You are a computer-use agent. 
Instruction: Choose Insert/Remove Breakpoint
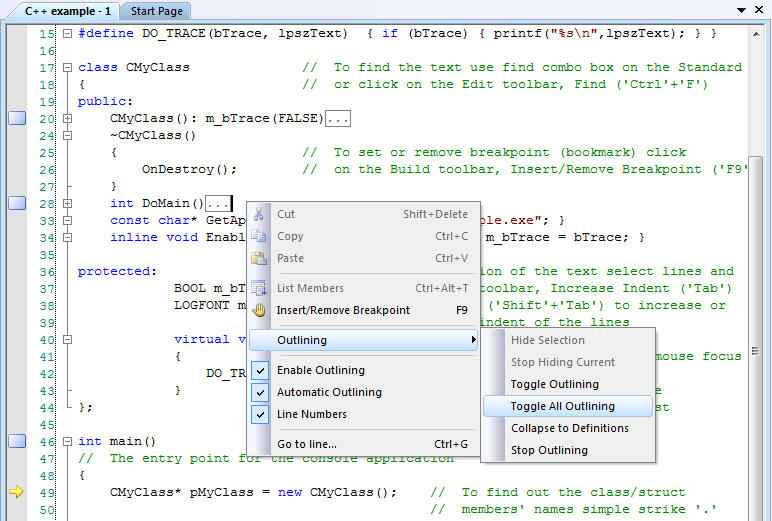point(363,310)
